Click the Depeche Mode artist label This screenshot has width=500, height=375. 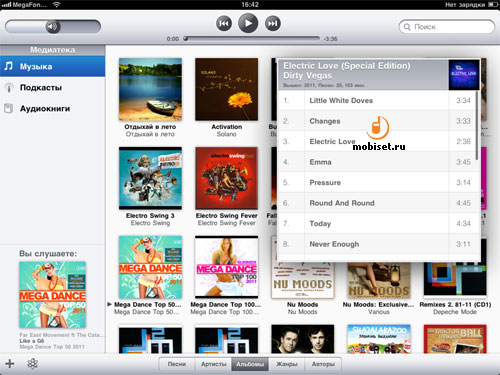tap(455, 312)
